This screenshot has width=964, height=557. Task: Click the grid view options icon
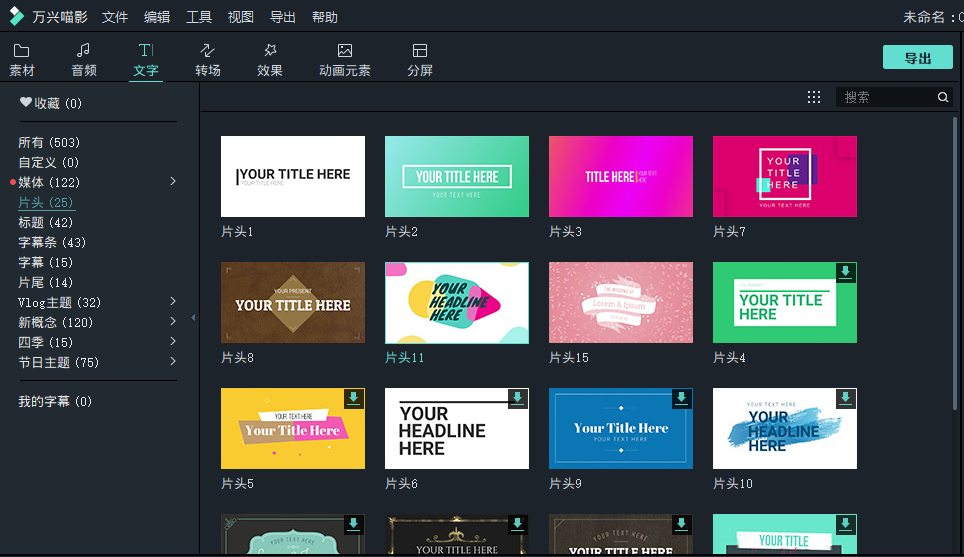point(814,97)
